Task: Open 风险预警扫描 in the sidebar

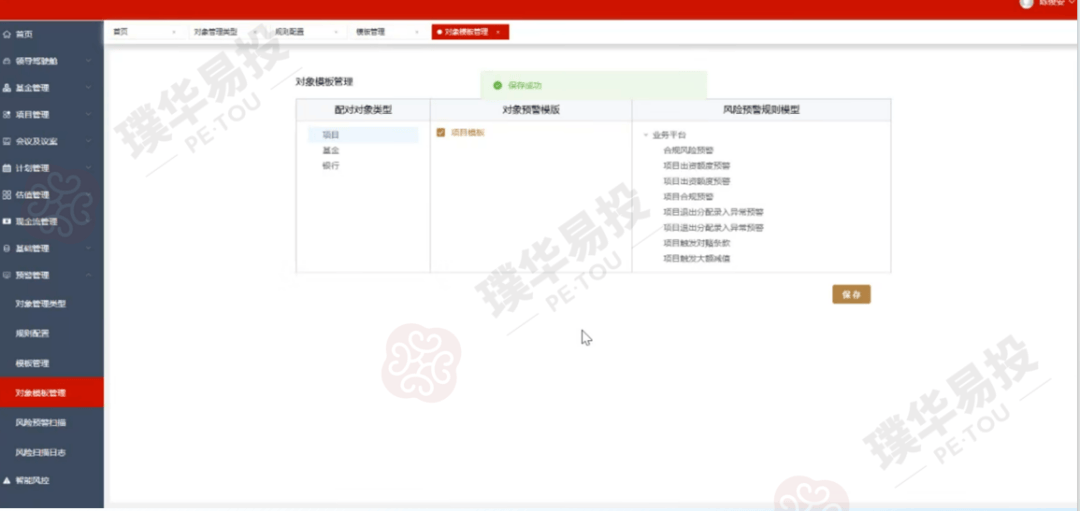Action: point(41,423)
